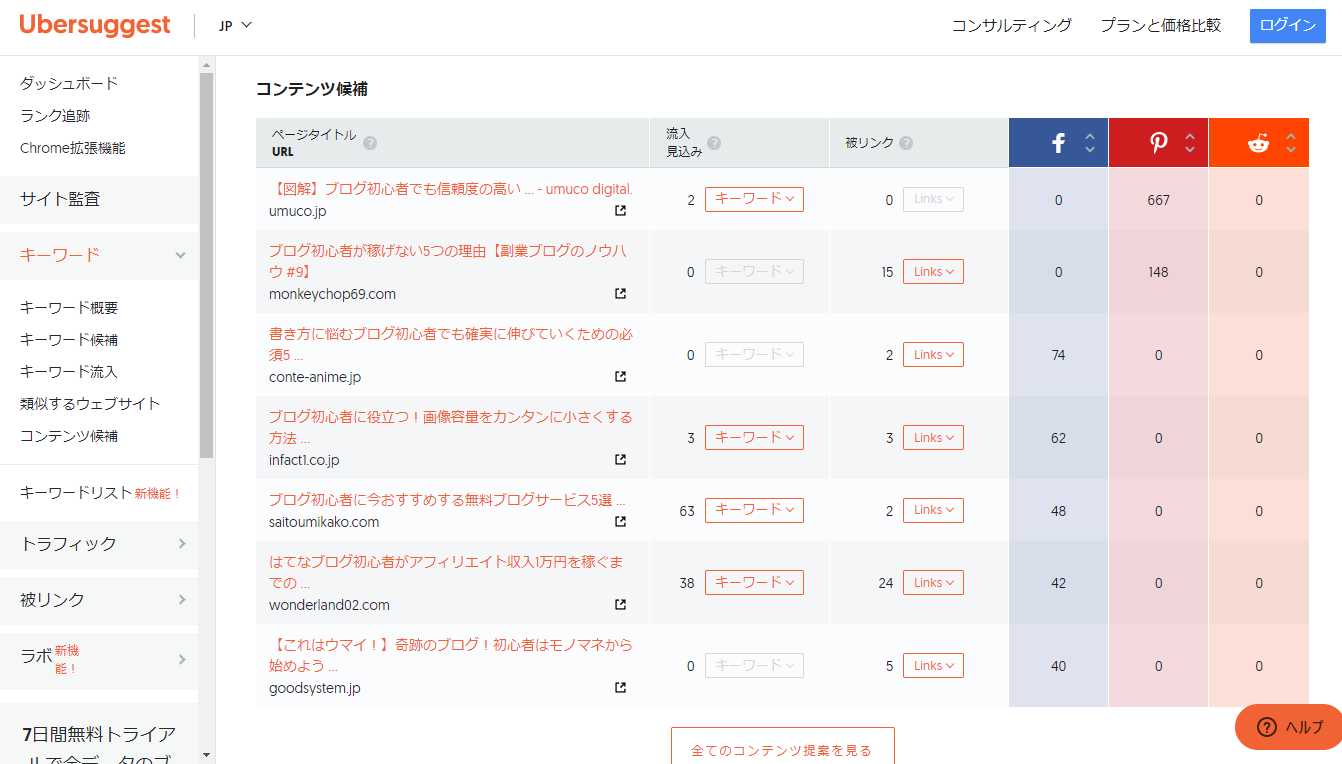Open Links dropdown for conte-anime.jp row
This screenshot has width=1342, height=764.
point(933,354)
